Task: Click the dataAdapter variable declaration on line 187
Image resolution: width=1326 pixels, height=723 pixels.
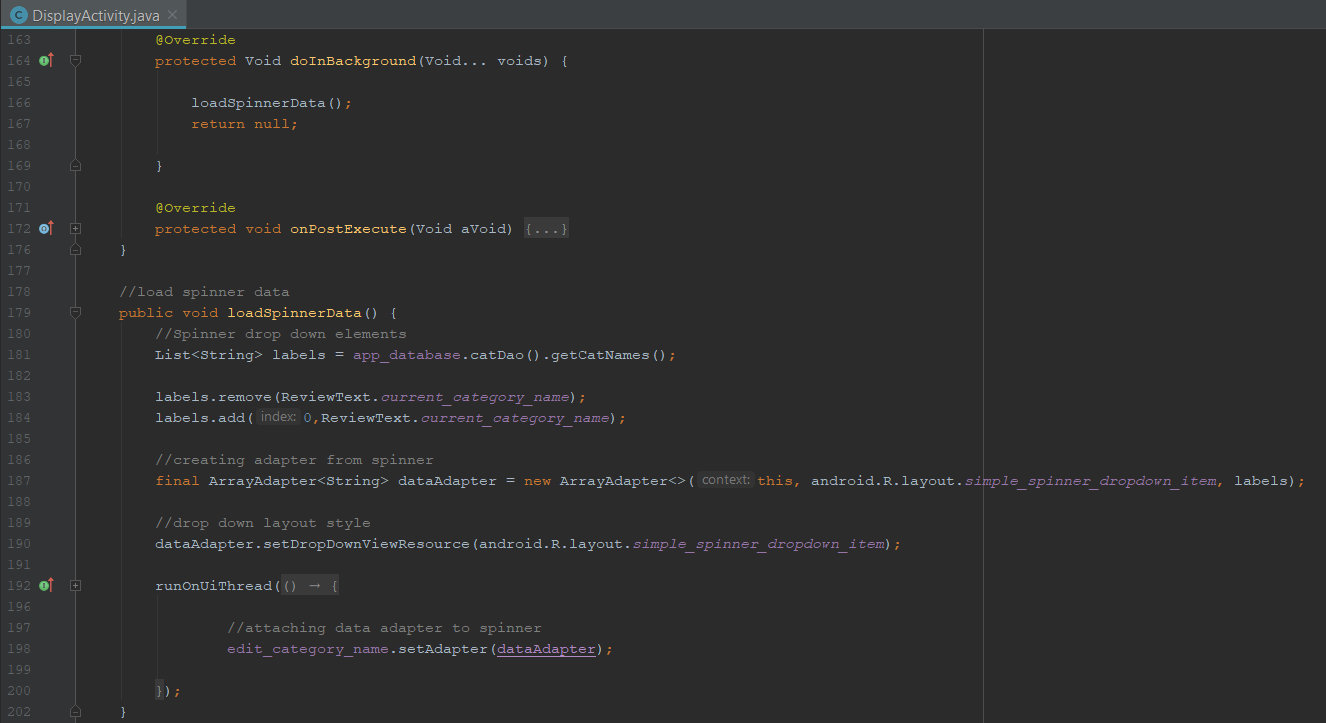Action: [447, 481]
